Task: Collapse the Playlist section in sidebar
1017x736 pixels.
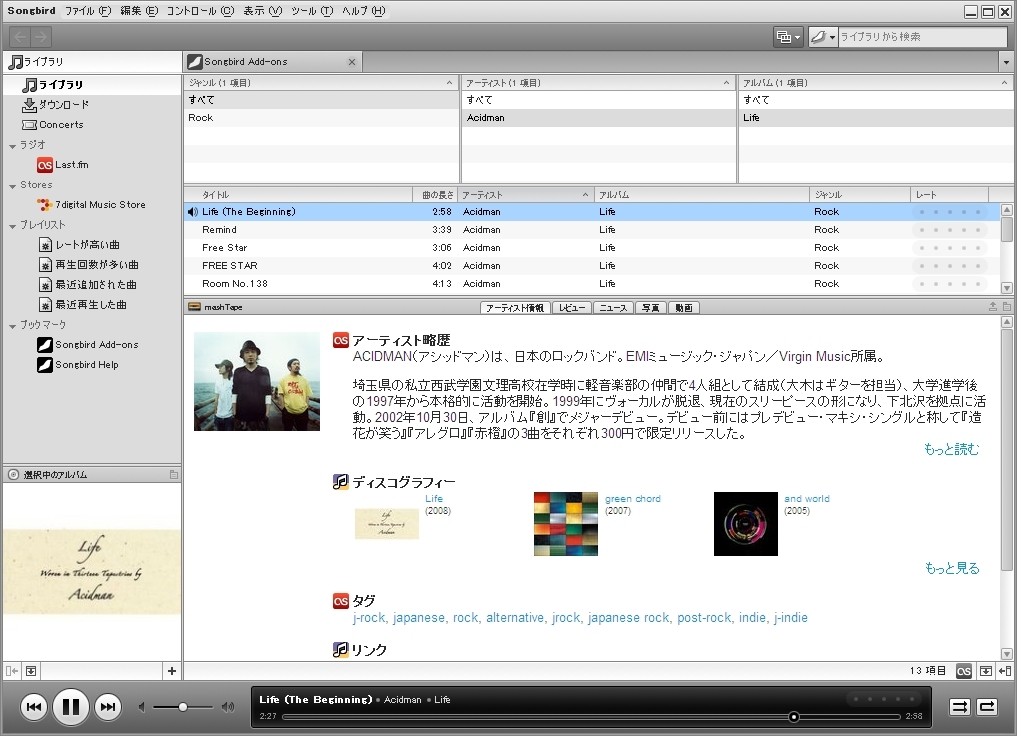Action: click(x=11, y=225)
